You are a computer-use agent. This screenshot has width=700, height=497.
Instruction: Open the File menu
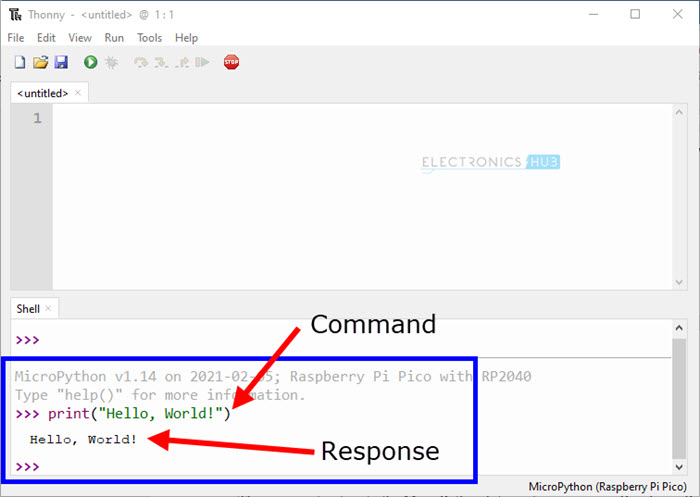click(16, 38)
